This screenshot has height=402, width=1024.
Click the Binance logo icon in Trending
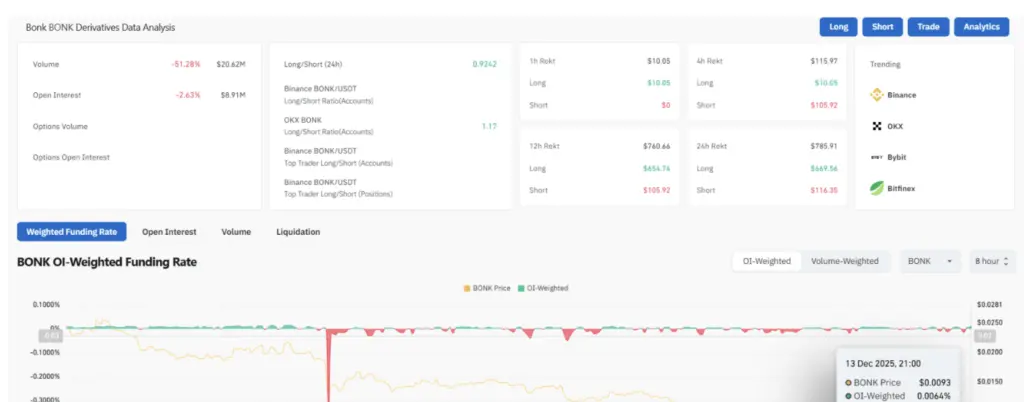pos(876,95)
